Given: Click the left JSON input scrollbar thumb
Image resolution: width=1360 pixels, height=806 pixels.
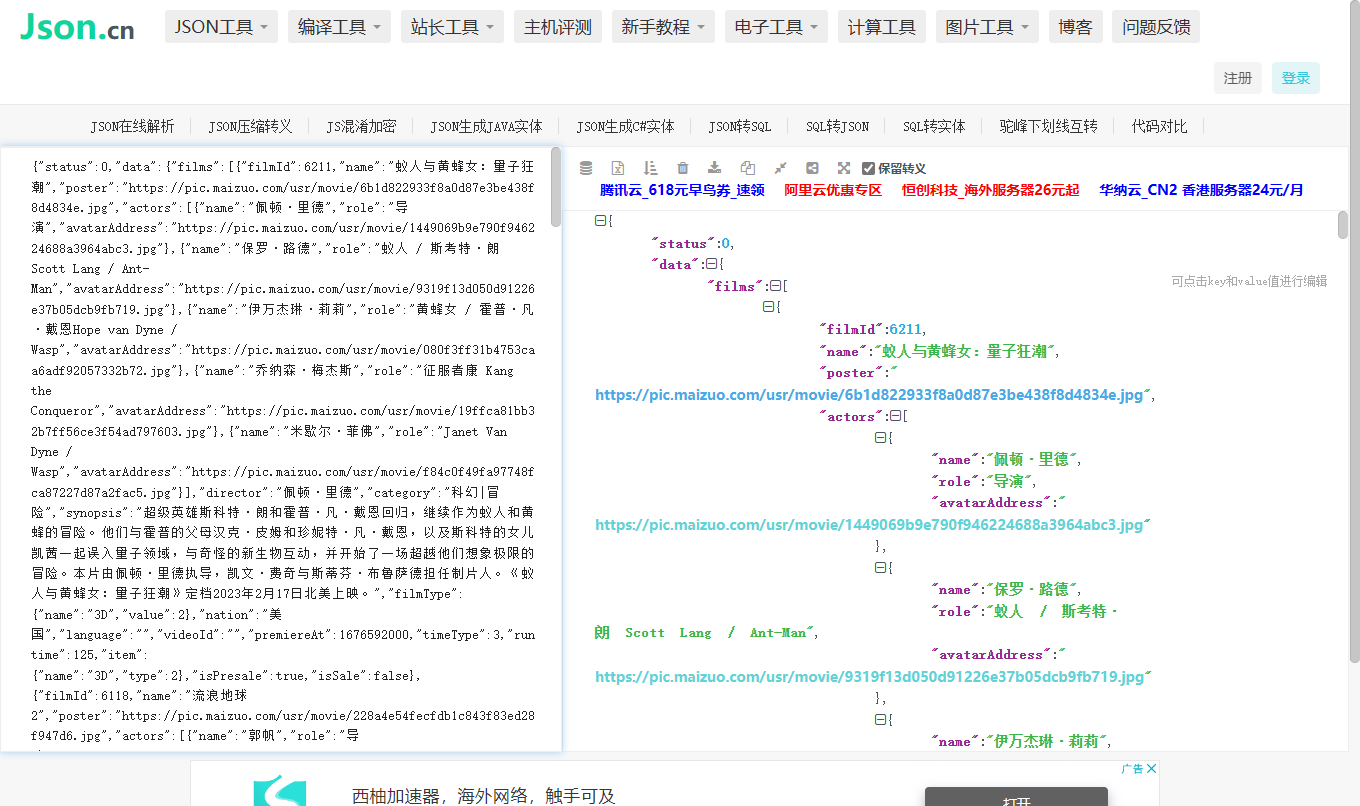Looking at the screenshot, I should click(556, 187).
